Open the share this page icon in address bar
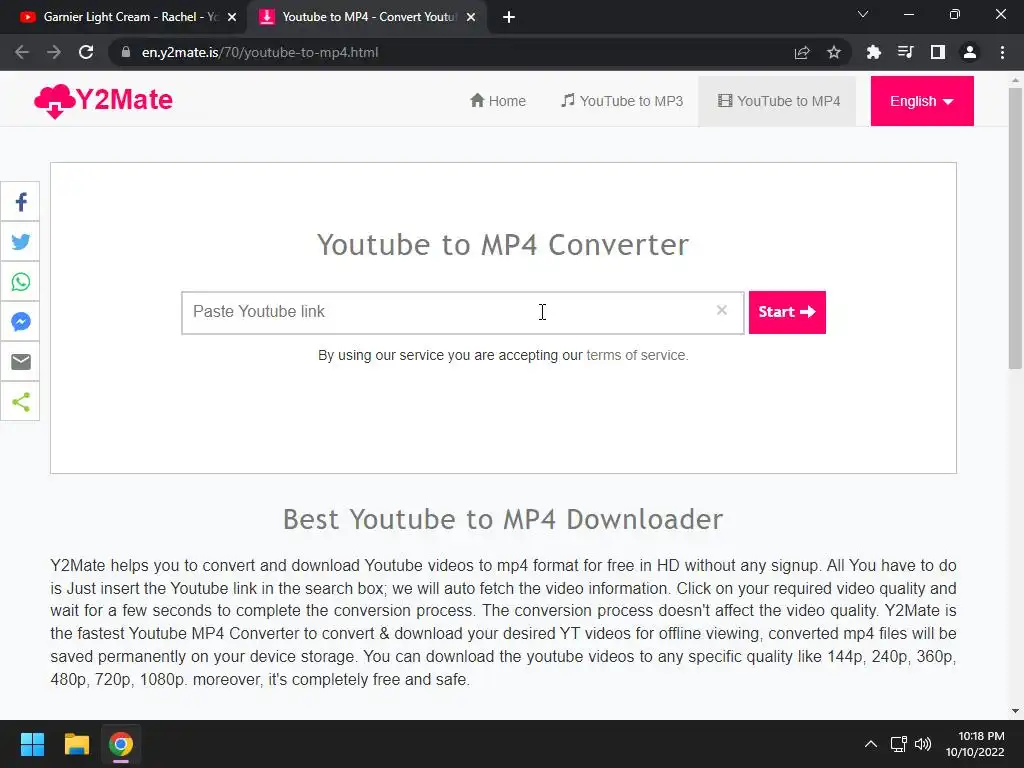1024x768 pixels. [x=802, y=52]
